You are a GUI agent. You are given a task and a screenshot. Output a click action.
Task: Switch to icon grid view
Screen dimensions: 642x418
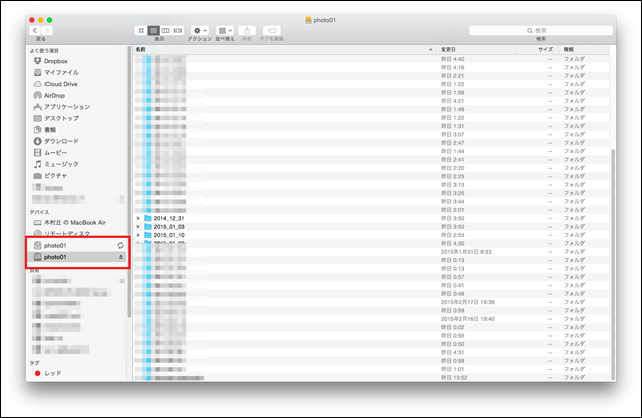(141, 30)
